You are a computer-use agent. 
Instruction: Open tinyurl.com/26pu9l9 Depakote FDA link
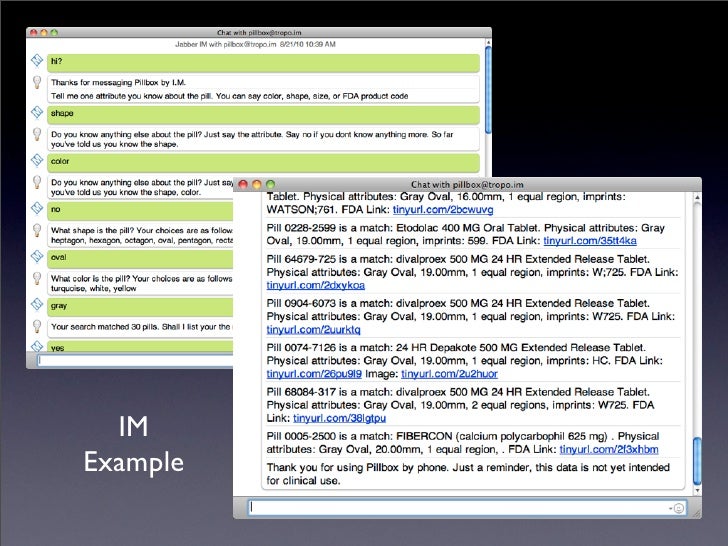pyautogui.click(x=314, y=374)
